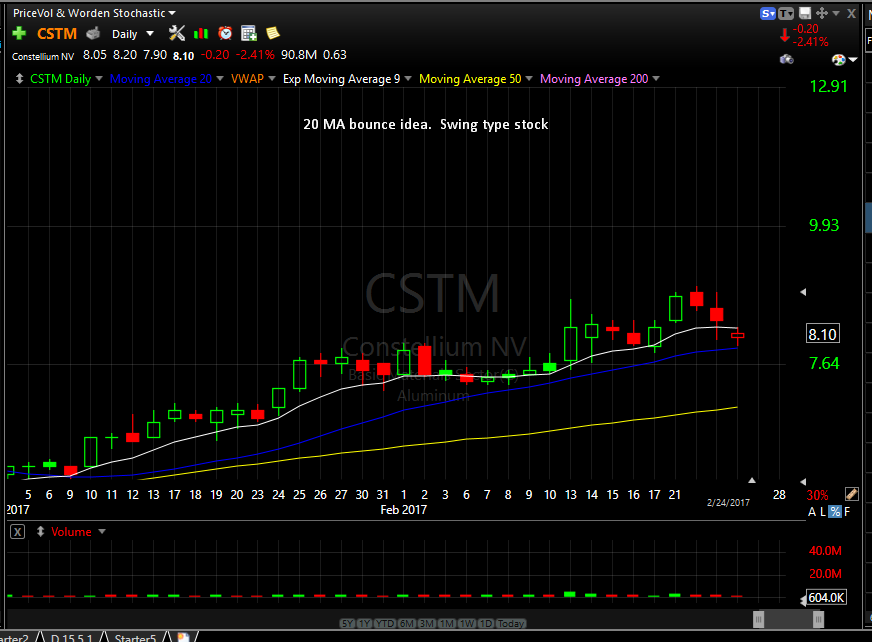Click the 8.10 current price label
The height and width of the screenshot is (642, 872).
tap(823, 334)
